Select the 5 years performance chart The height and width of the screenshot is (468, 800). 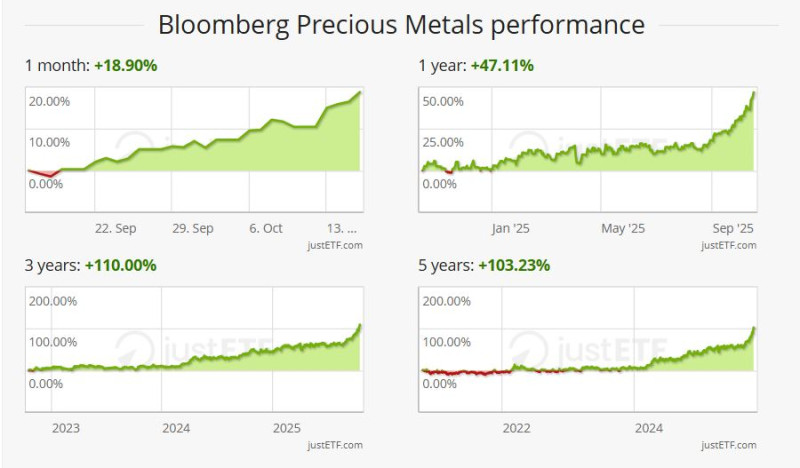click(x=588, y=350)
